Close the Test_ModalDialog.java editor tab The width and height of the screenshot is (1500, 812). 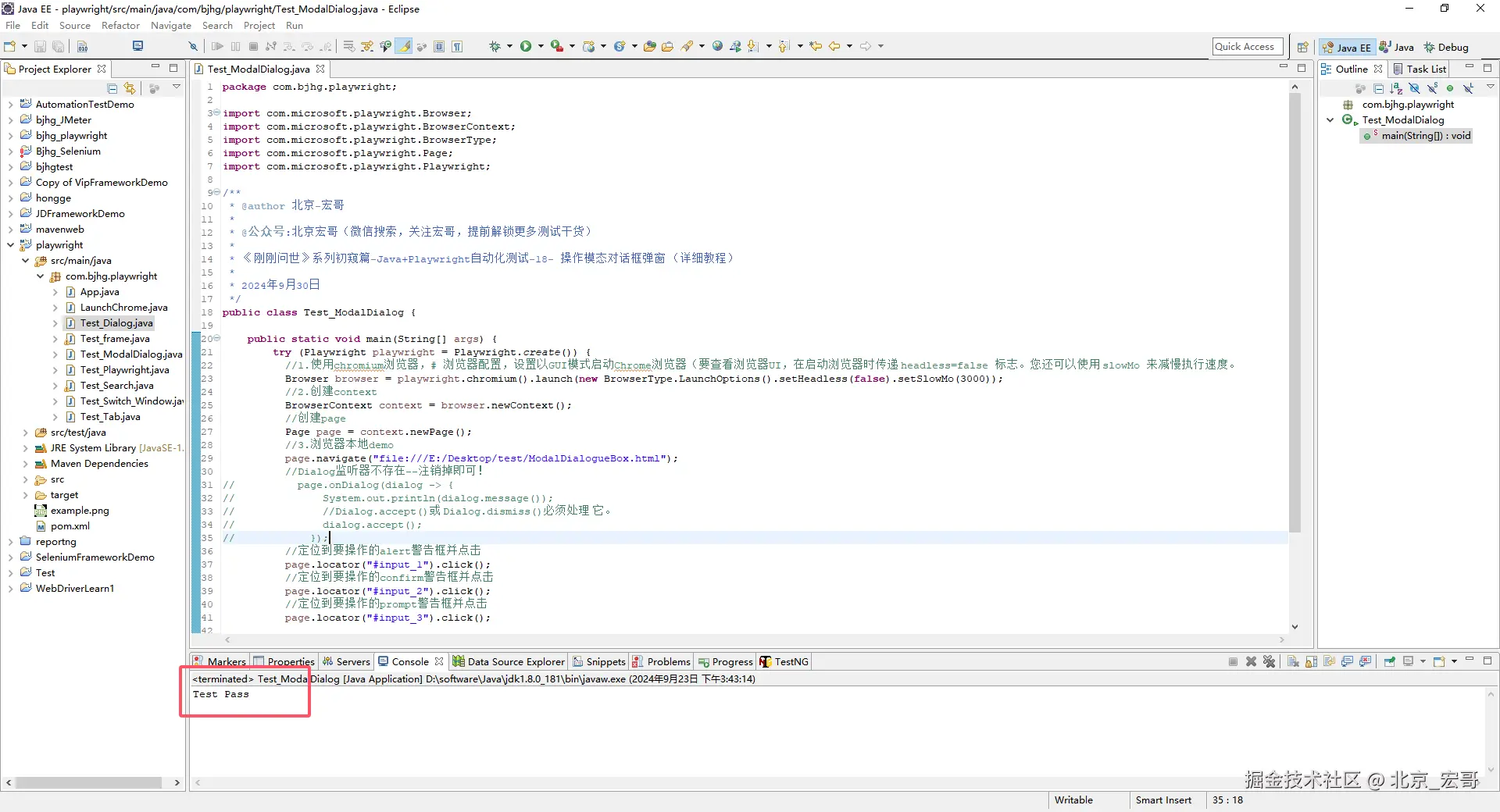(320, 69)
